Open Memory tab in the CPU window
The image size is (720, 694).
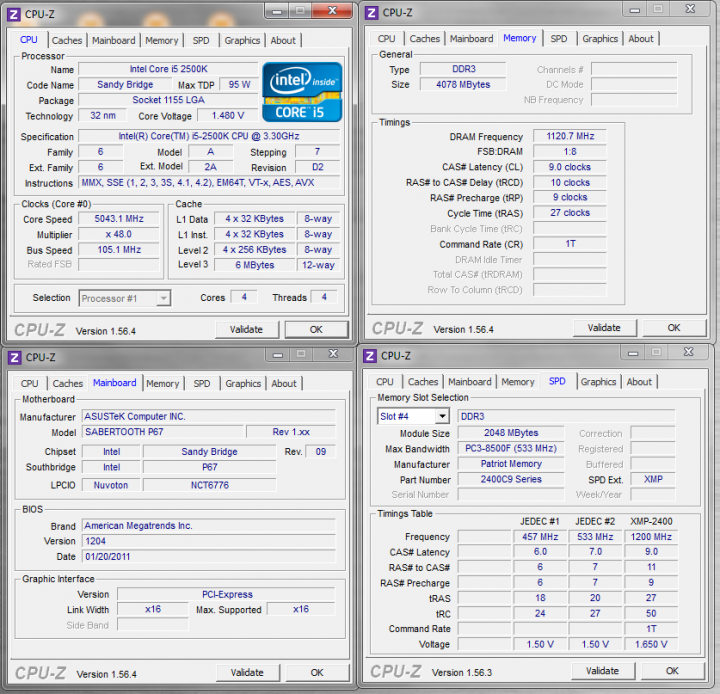click(162, 40)
